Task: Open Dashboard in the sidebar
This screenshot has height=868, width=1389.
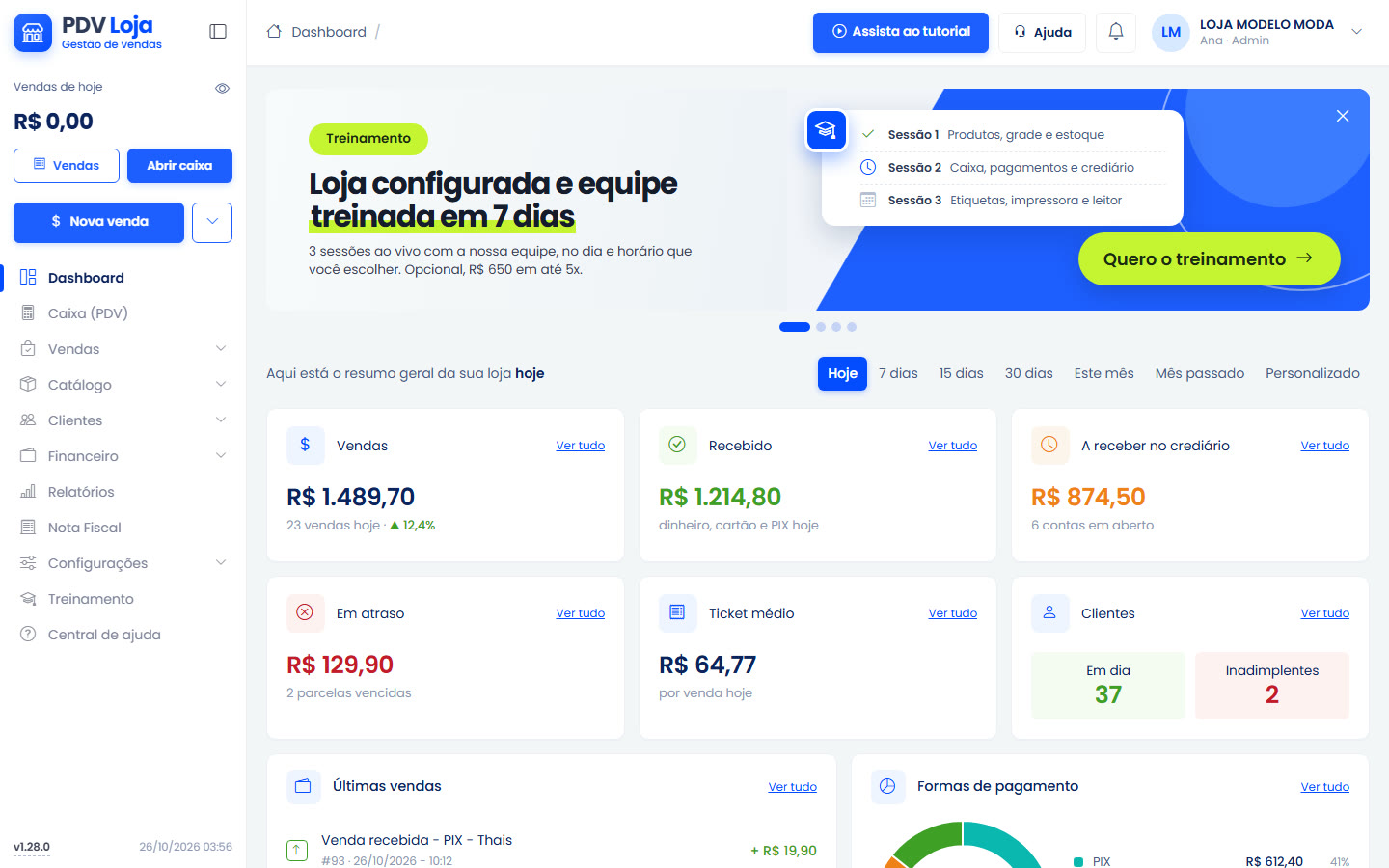Action: pos(123,278)
